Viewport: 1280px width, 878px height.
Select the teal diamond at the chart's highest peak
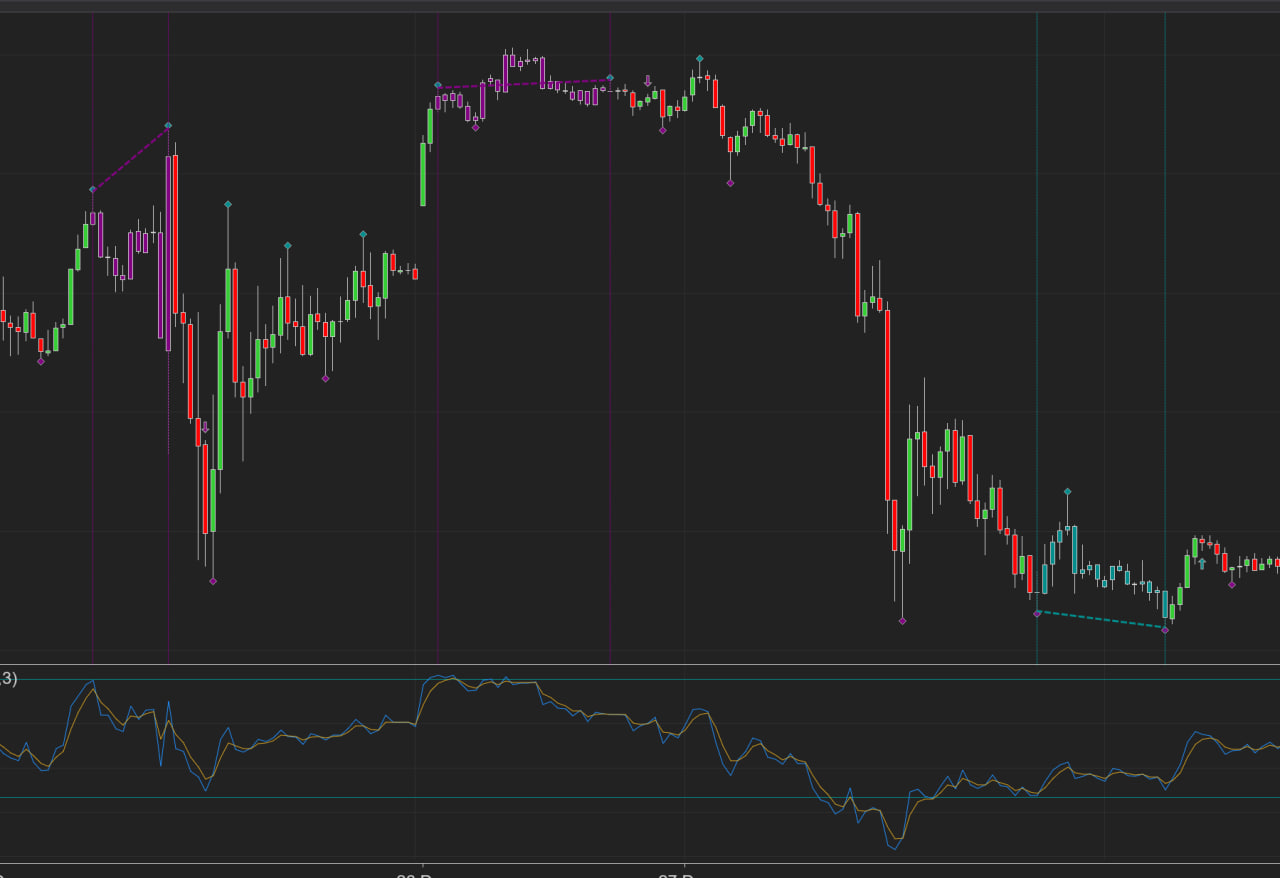point(699,59)
